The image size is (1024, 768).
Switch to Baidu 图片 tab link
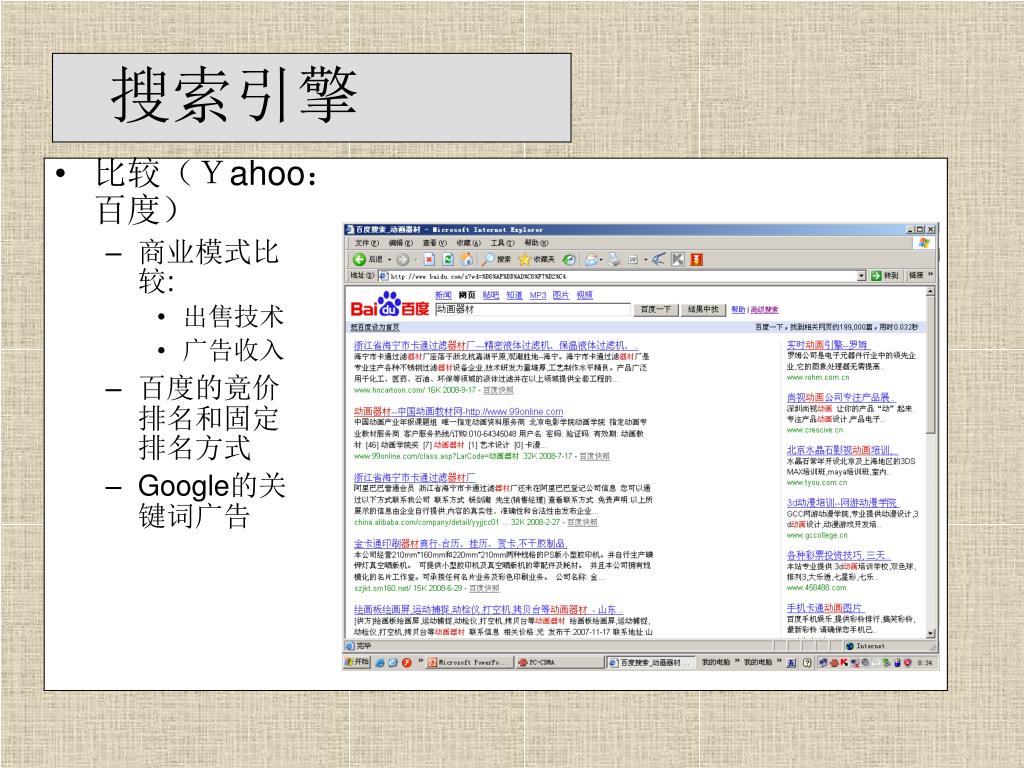coord(560,295)
